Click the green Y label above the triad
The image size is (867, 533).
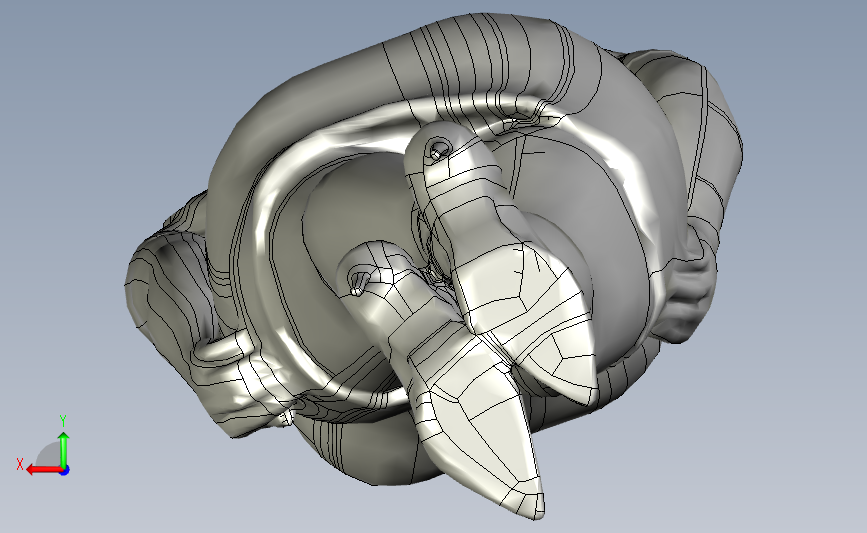pyautogui.click(x=63, y=421)
